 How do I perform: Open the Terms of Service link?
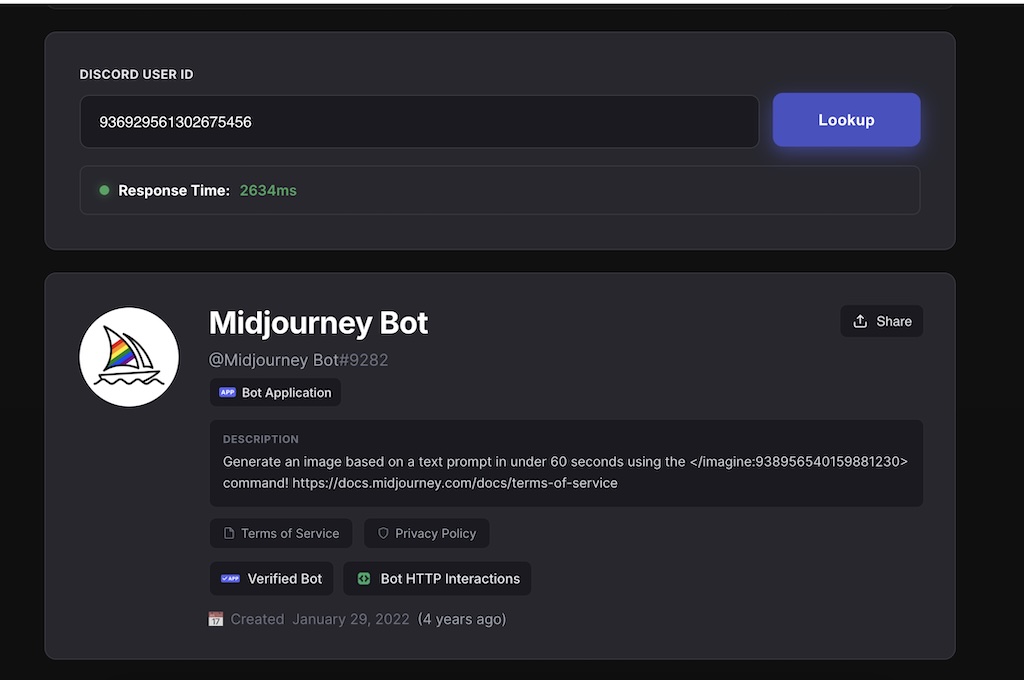point(289,533)
